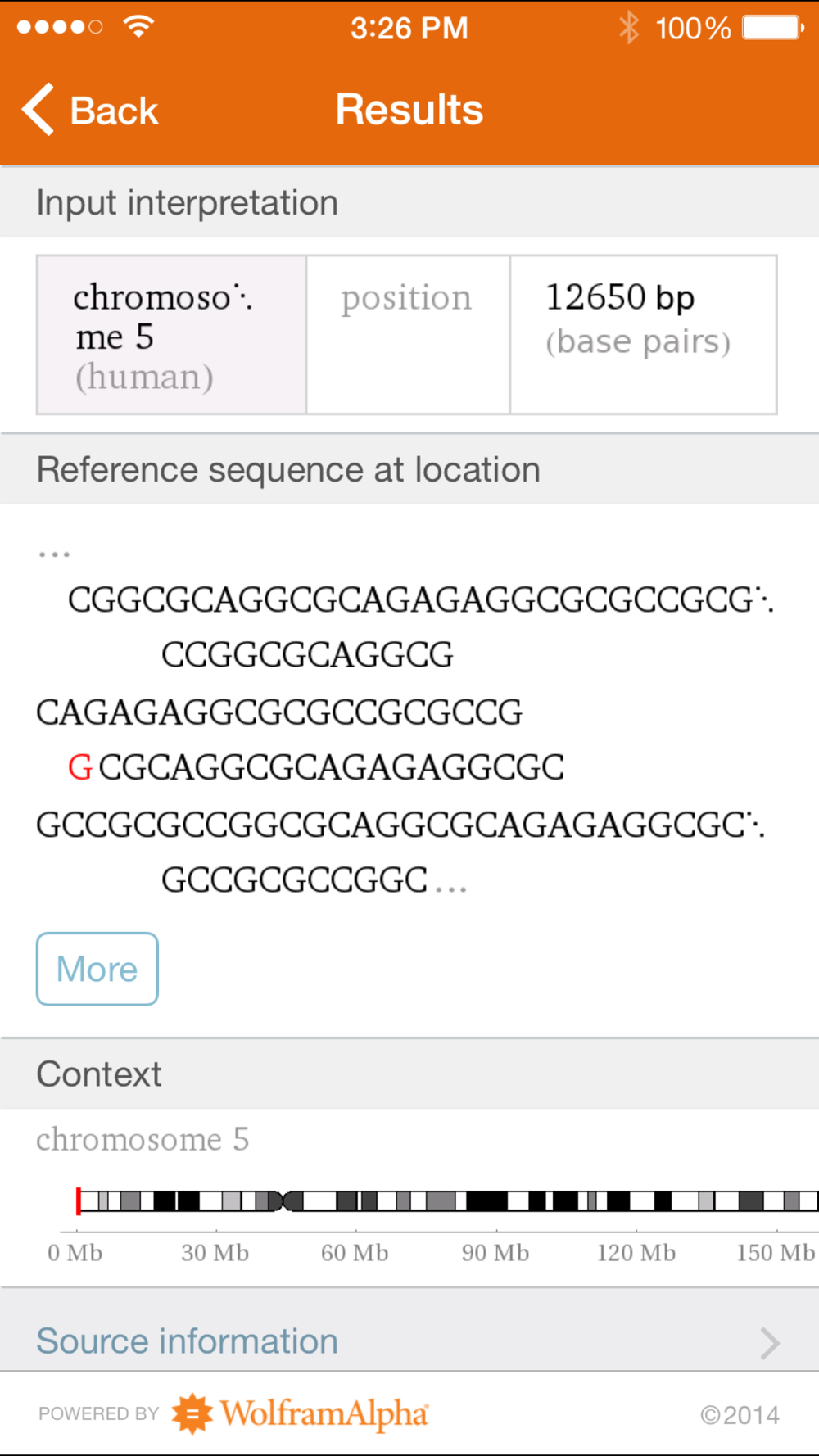Tap the Bluetooth status icon
Viewport: 819px width, 1456px height.
(629, 28)
